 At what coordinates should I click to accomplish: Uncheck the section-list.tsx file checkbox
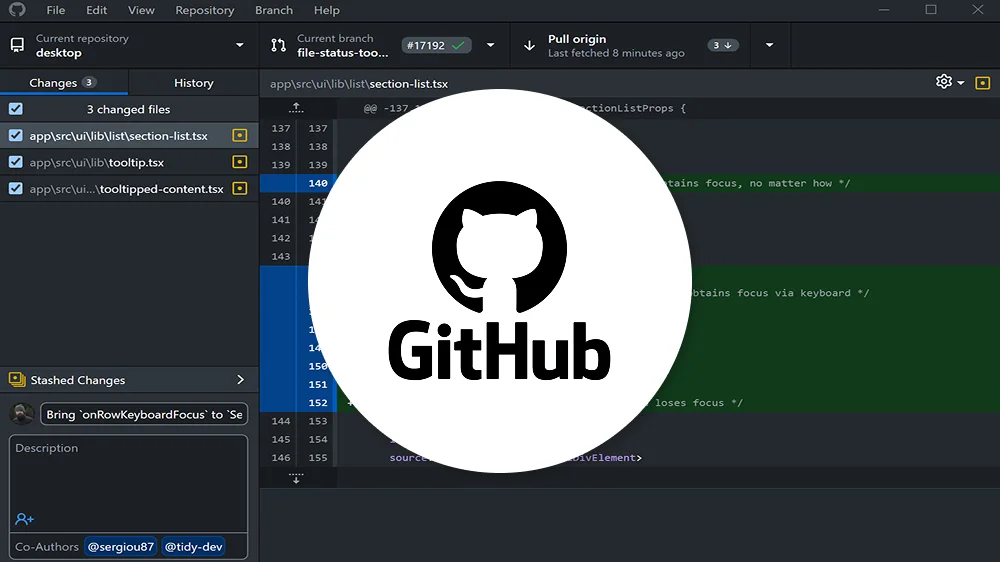[x=16, y=135]
